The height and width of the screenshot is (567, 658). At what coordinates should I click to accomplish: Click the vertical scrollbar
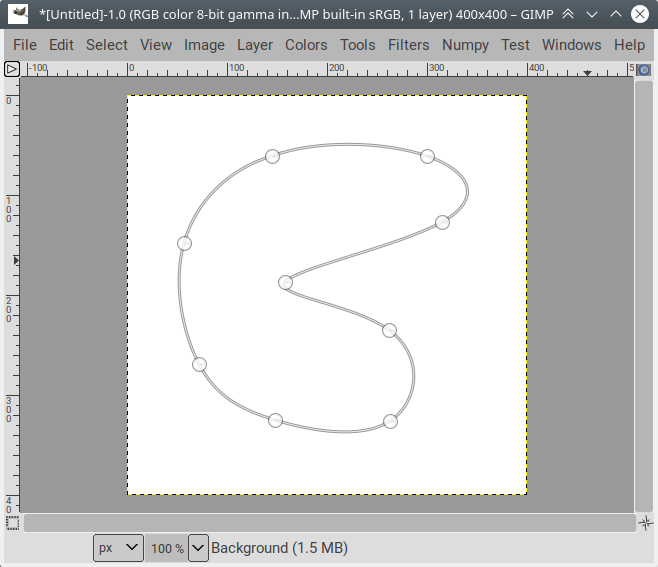tap(644, 296)
